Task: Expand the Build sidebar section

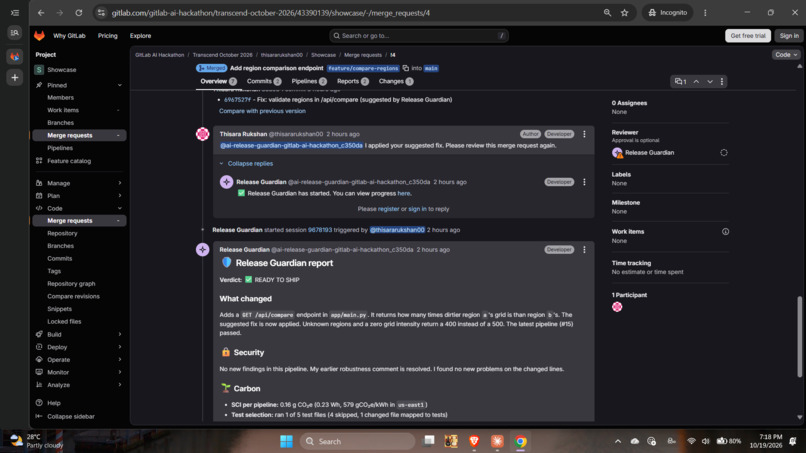Action: (x=120, y=334)
